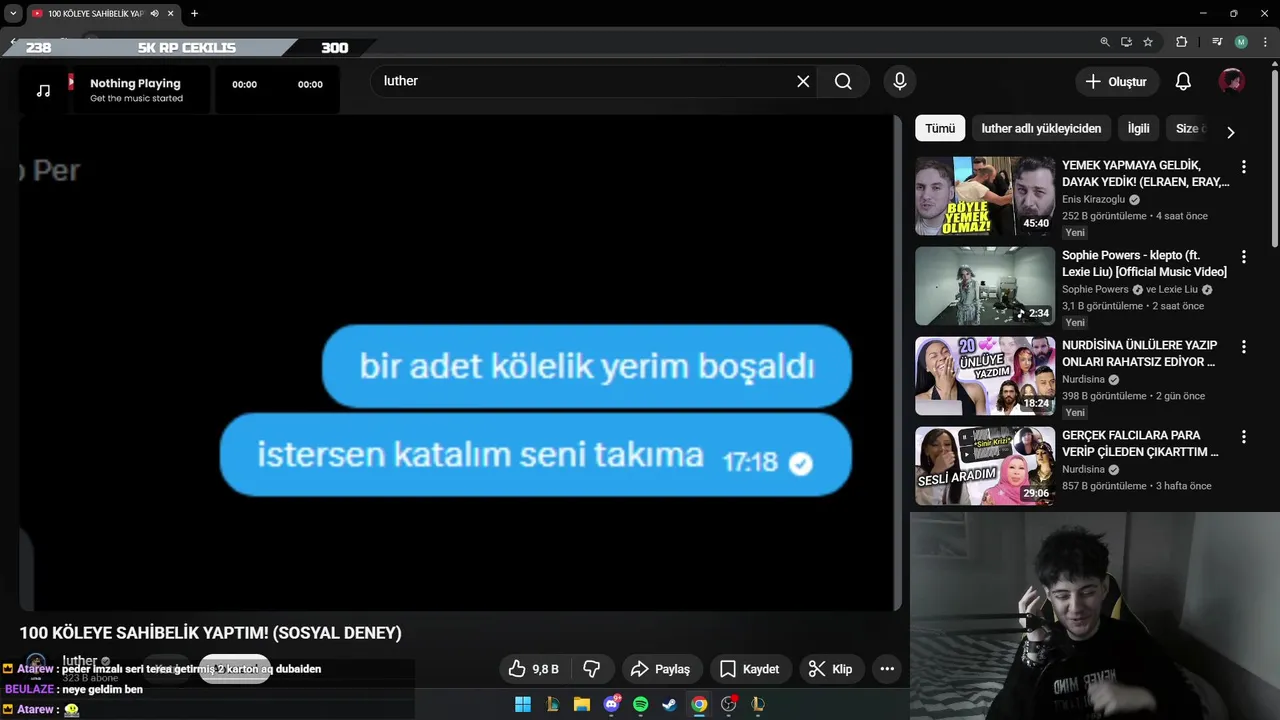
Task: Open Discord from taskbar
Action: tap(612, 704)
